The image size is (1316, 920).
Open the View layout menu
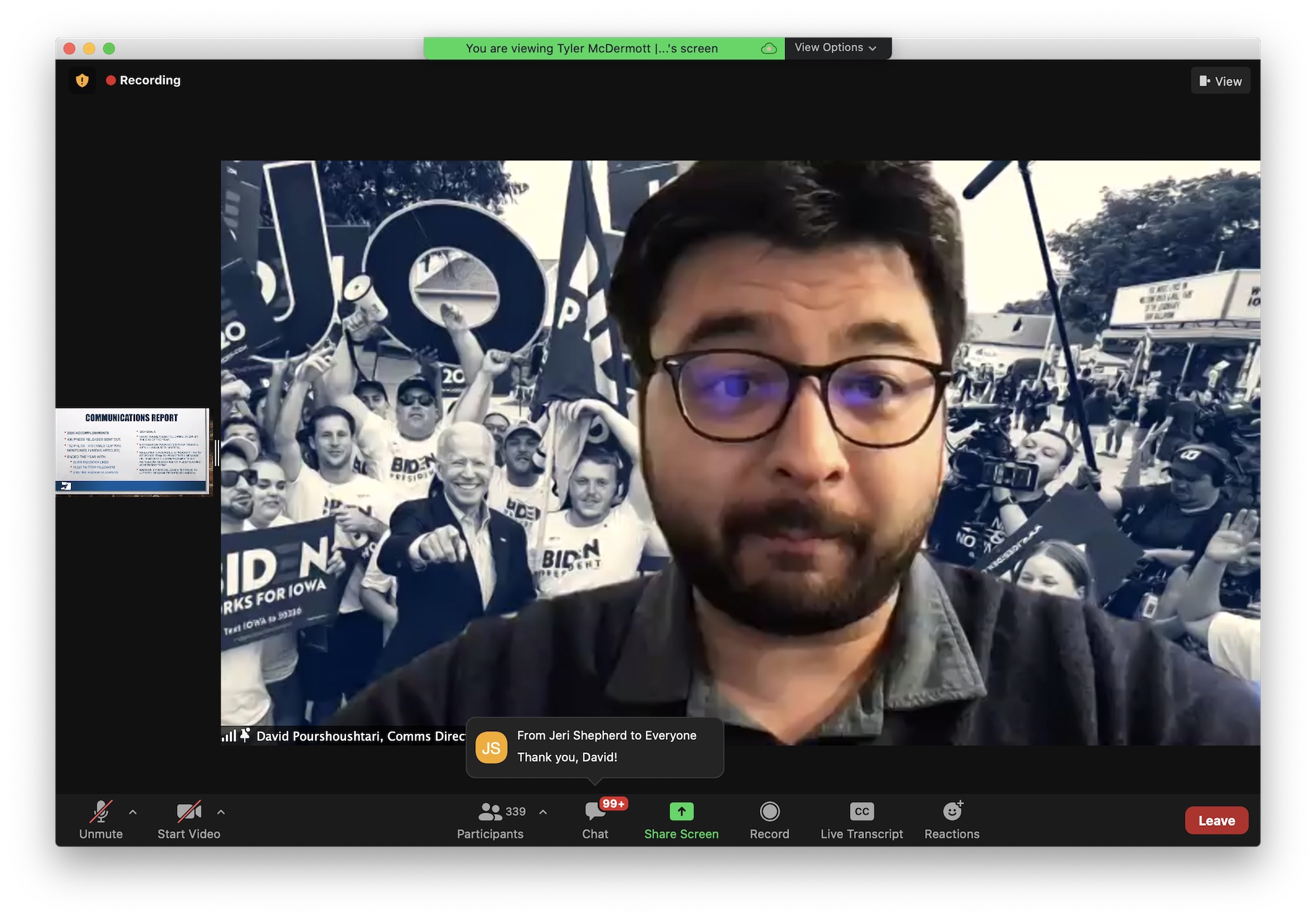(x=1221, y=81)
